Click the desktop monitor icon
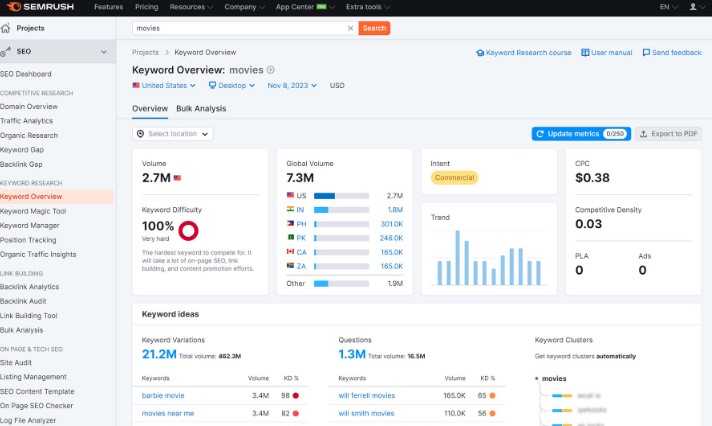 point(212,85)
